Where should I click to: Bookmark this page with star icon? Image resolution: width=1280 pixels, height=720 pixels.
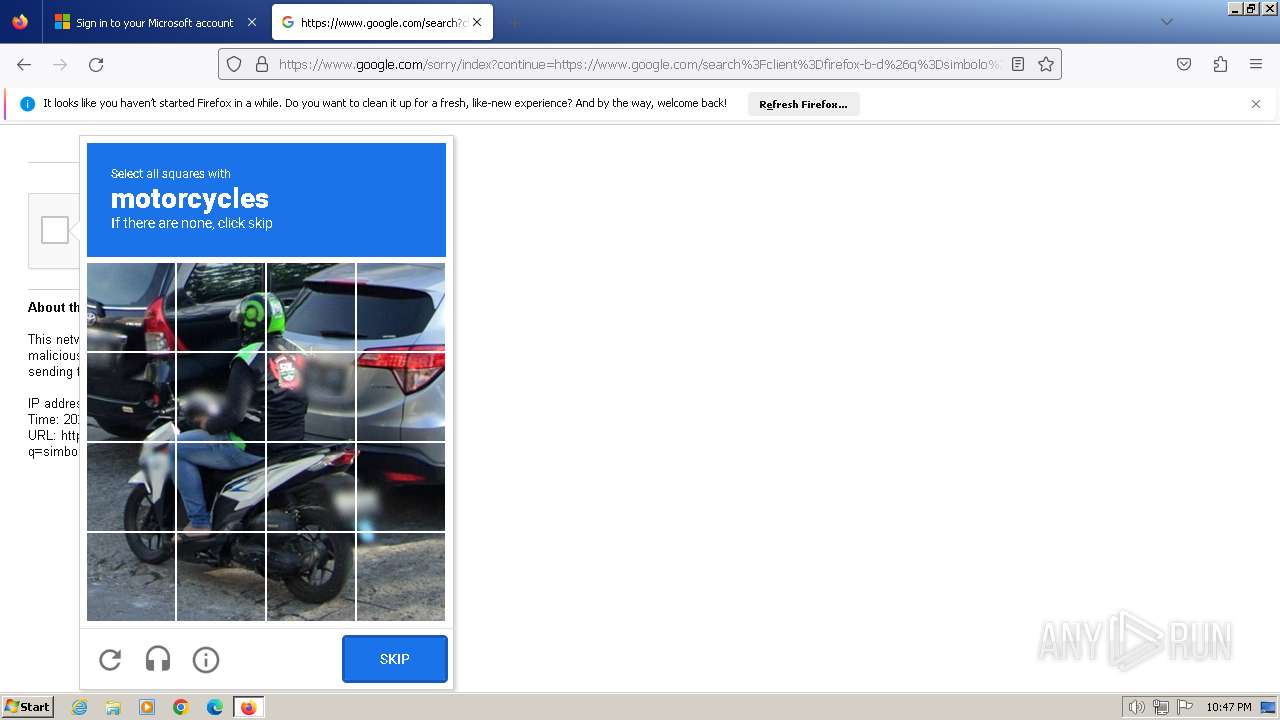pyautogui.click(x=1046, y=64)
